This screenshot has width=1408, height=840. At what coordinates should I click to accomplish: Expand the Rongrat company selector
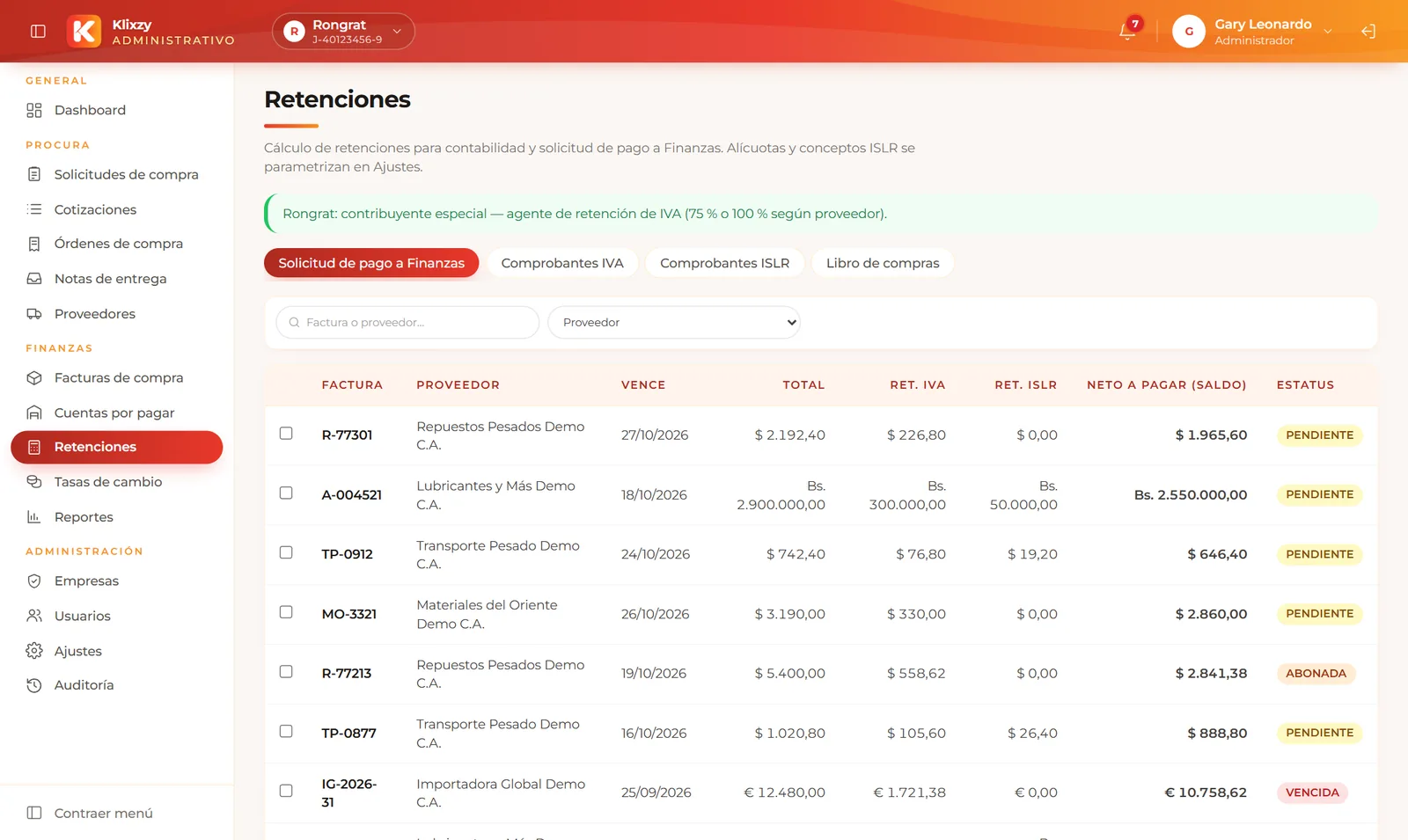(x=343, y=32)
